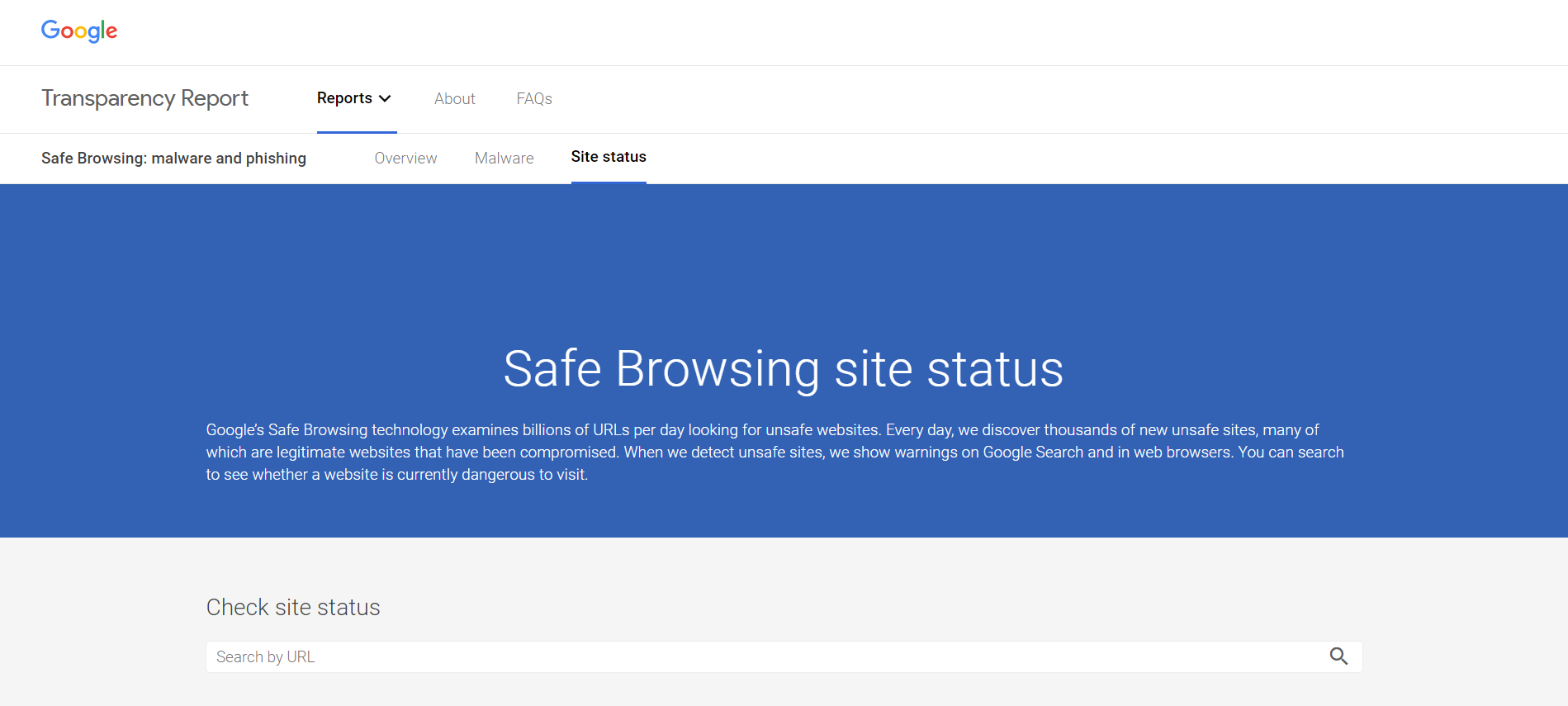Viewport: 1568px width, 706px height.
Task: Click the description line starting "Google's Safe Browsing technology"
Action: (761, 430)
